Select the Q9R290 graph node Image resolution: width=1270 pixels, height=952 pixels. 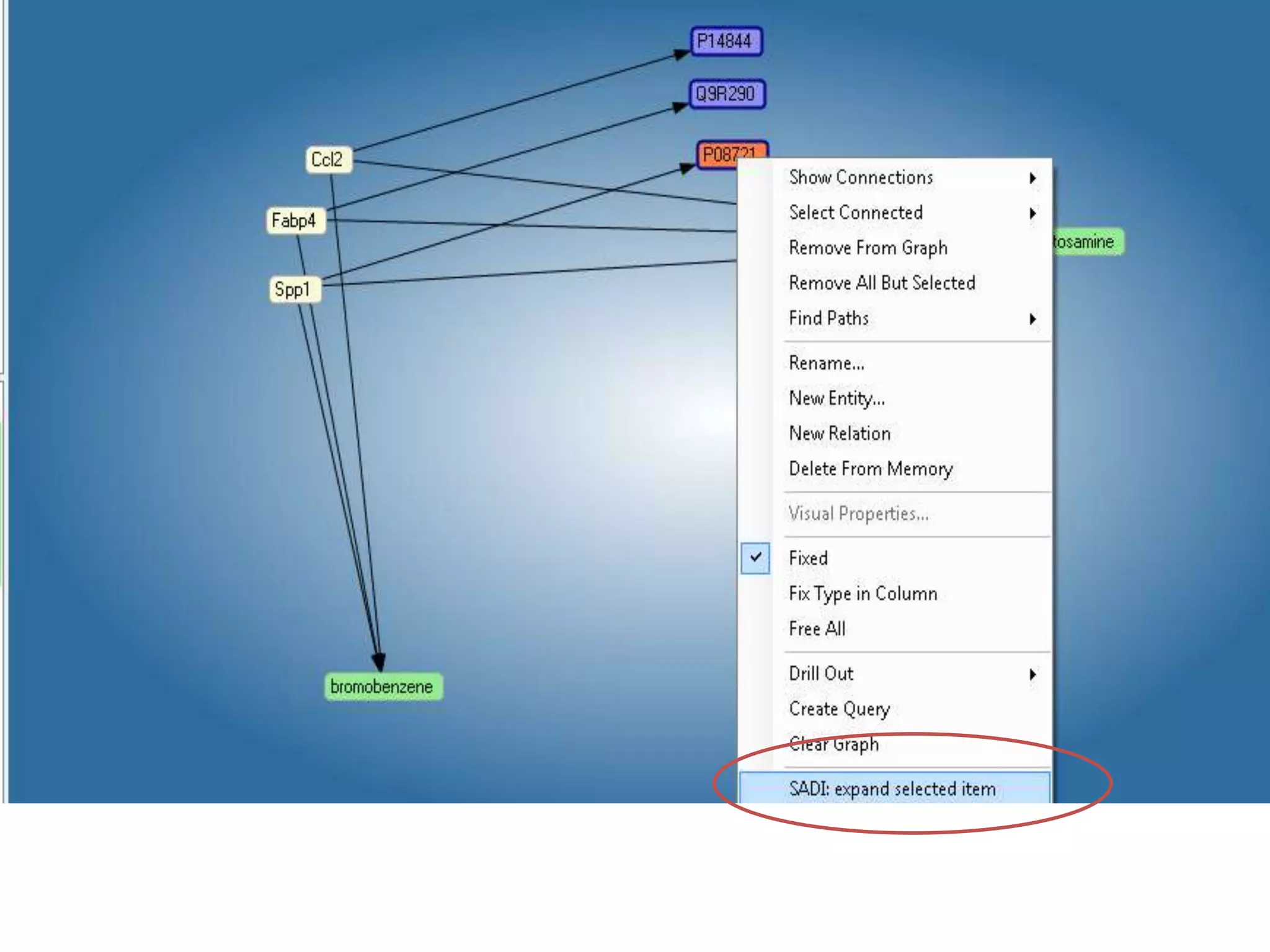727,94
